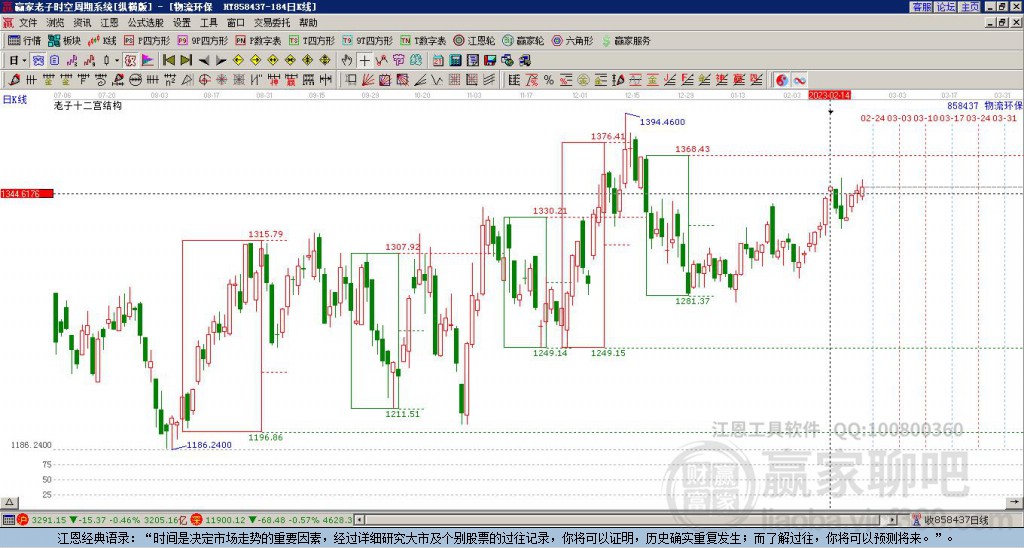Viewport: 1024px width, 548px height.
Task: Open the 赢家轮 tool
Action: coord(523,40)
